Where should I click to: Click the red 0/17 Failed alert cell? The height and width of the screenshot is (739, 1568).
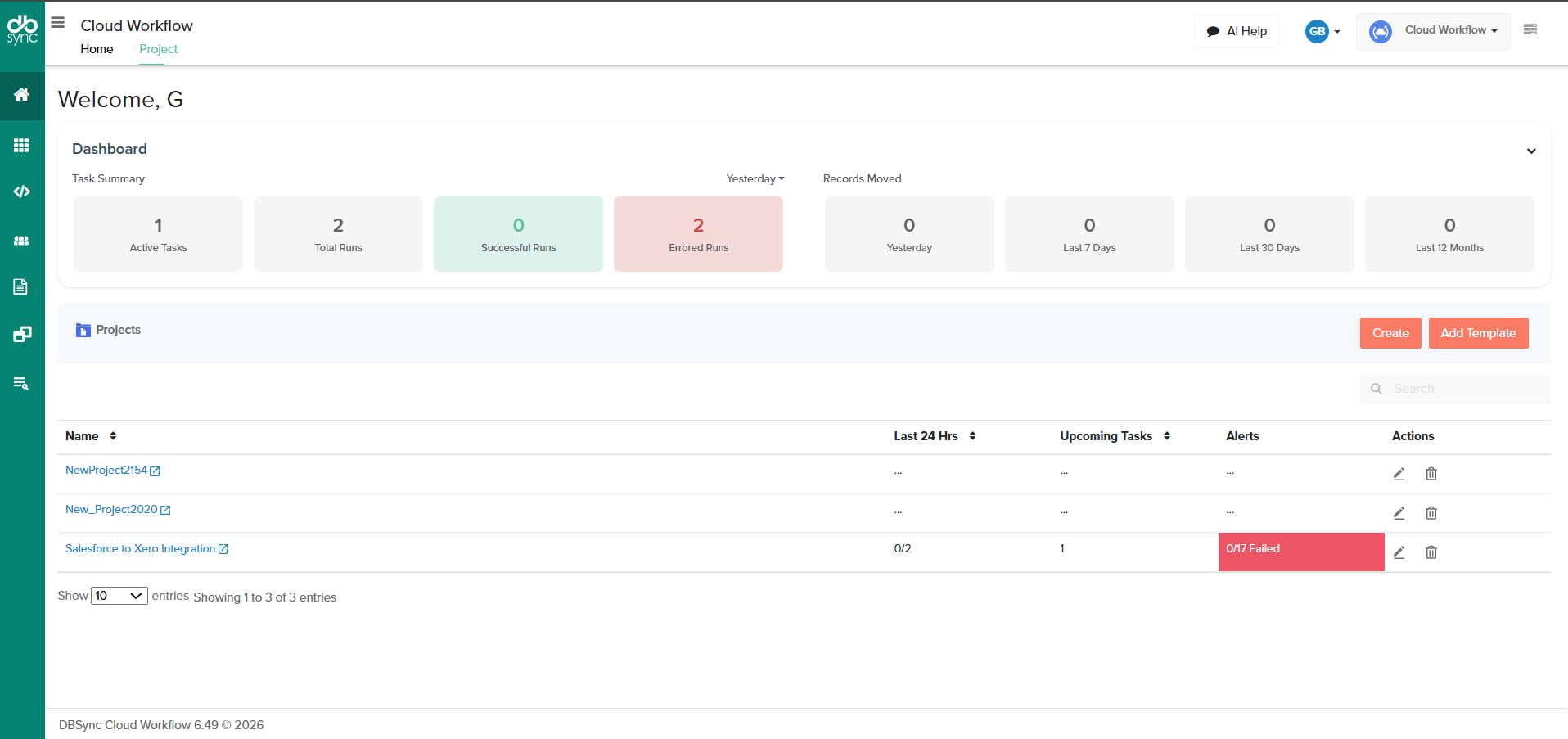[1301, 552]
